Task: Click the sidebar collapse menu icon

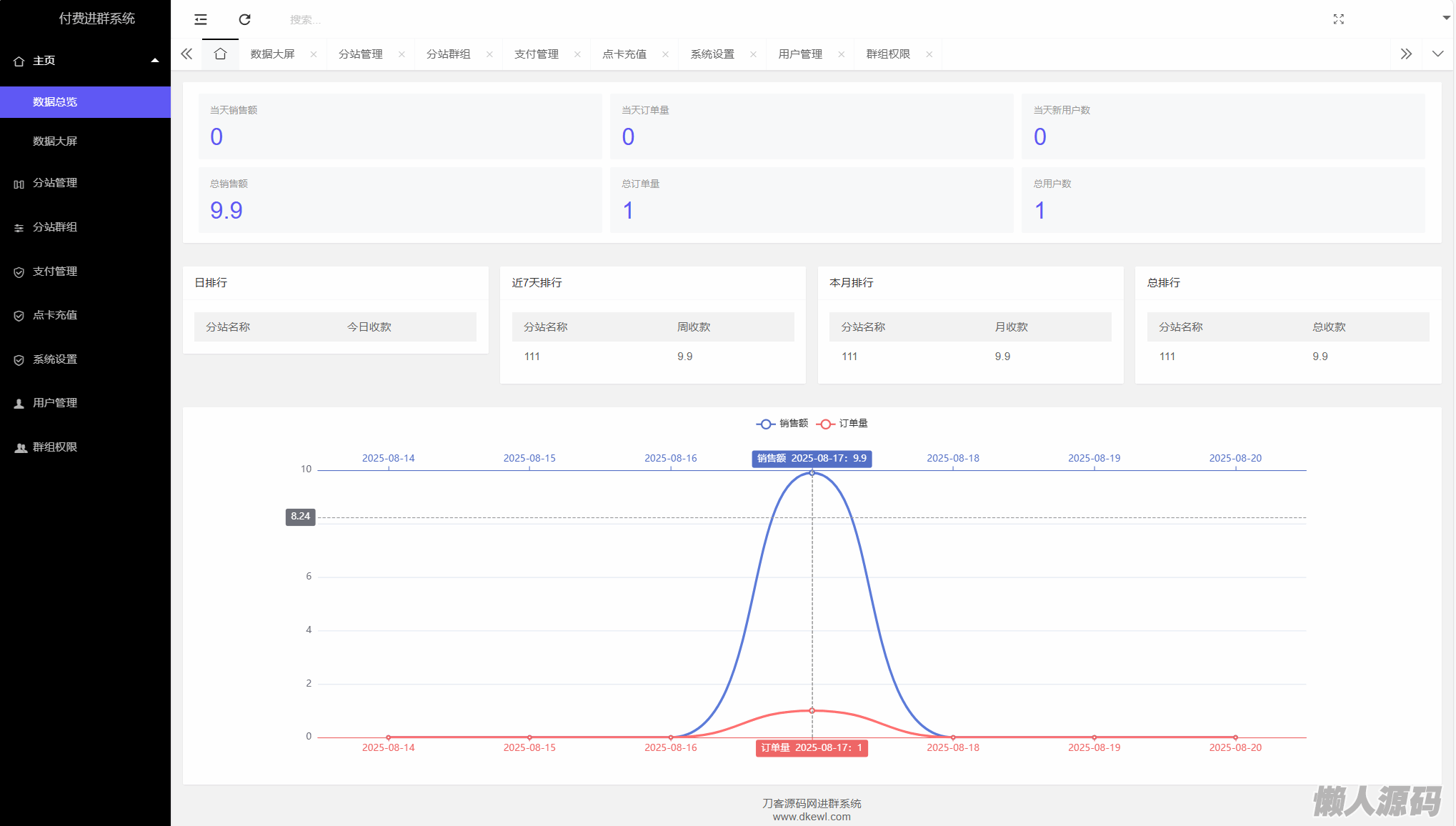Action: pyautogui.click(x=201, y=19)
